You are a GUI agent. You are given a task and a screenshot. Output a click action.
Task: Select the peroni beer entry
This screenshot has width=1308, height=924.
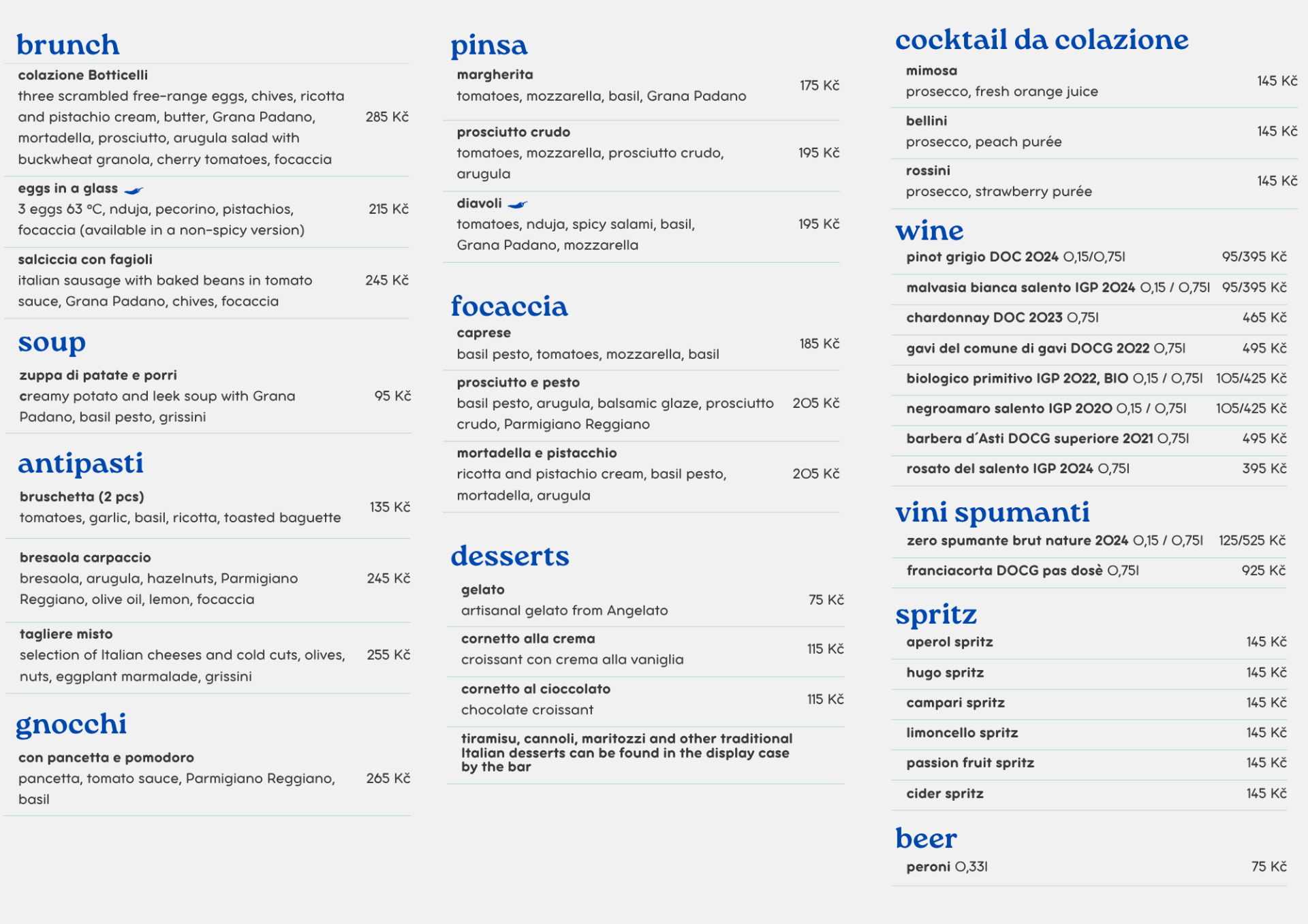(946, 867)
